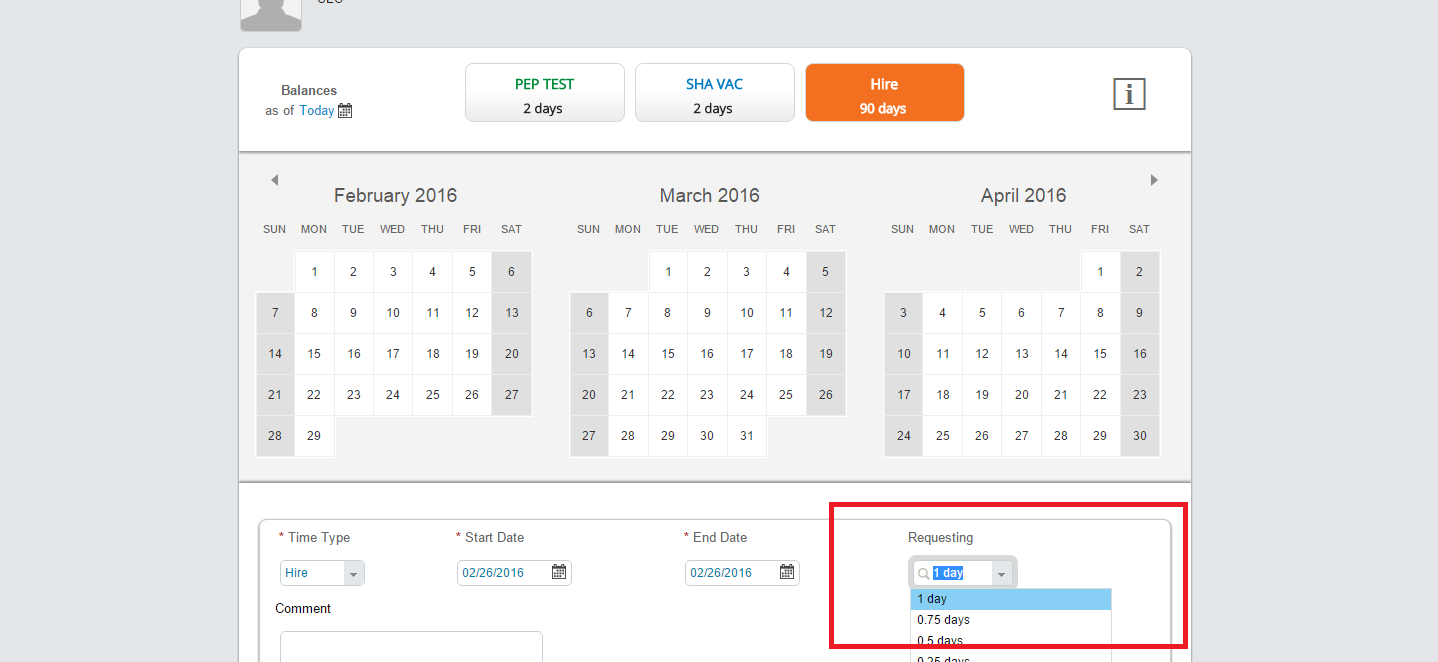
Task: Select April 5 on the calendar
Action: (982, 313)
